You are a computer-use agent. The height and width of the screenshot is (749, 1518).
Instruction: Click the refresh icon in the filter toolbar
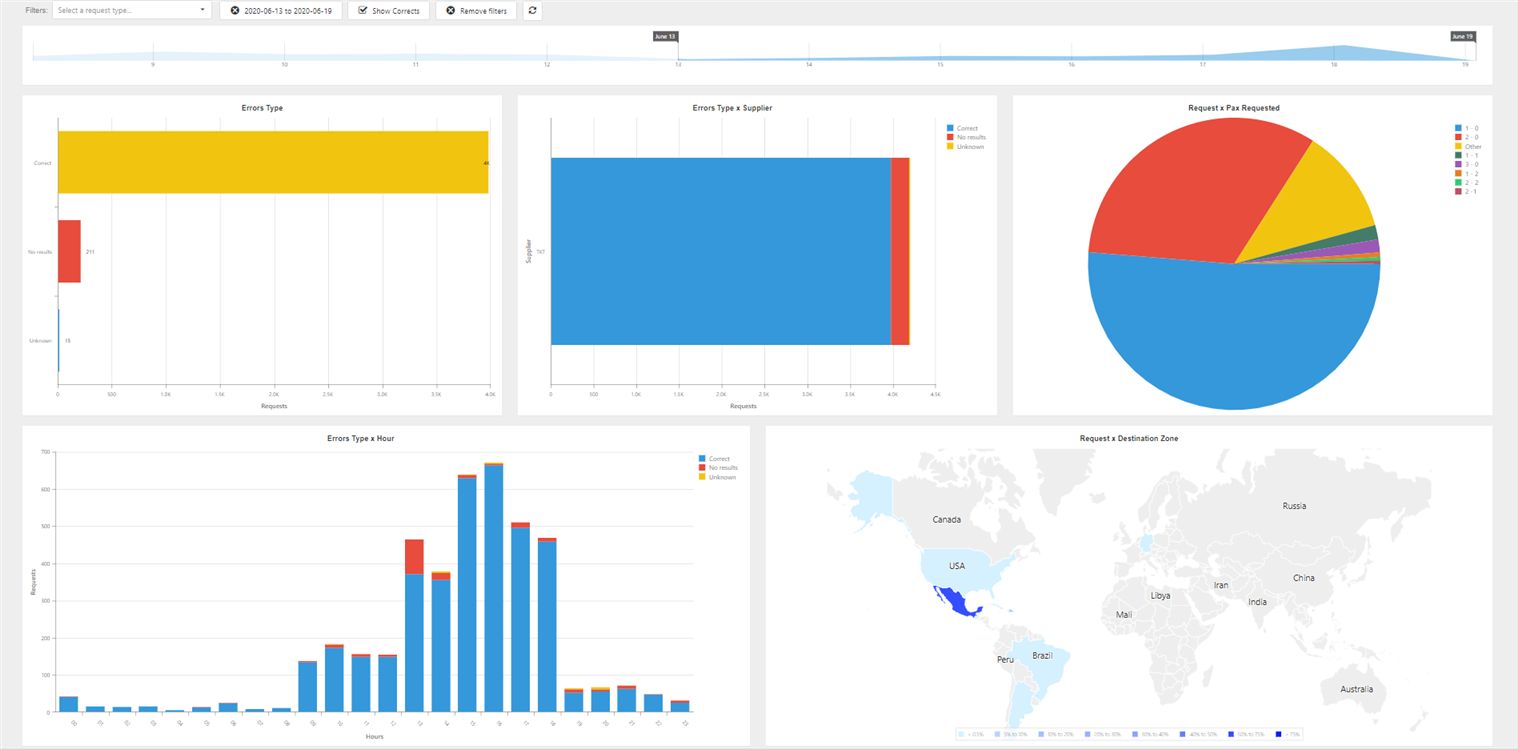532,11
